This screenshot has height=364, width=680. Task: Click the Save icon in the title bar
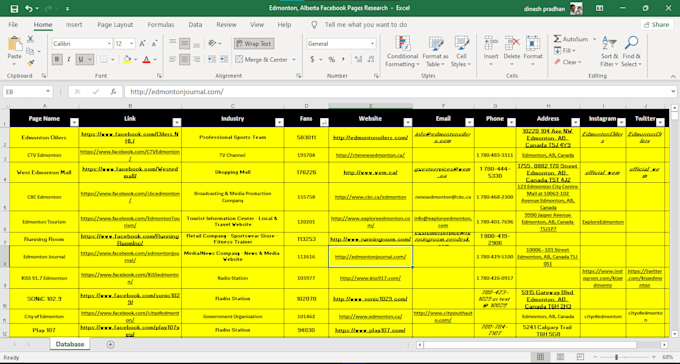point(14,8)
